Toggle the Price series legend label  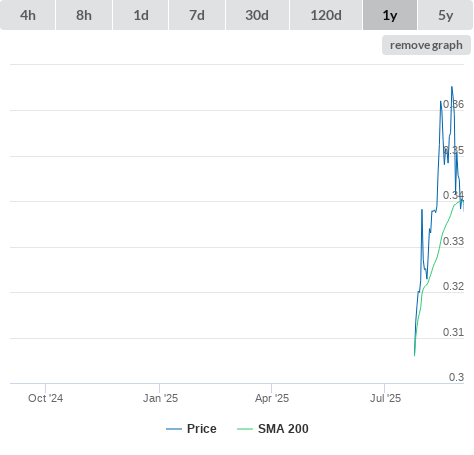[202, 429]
